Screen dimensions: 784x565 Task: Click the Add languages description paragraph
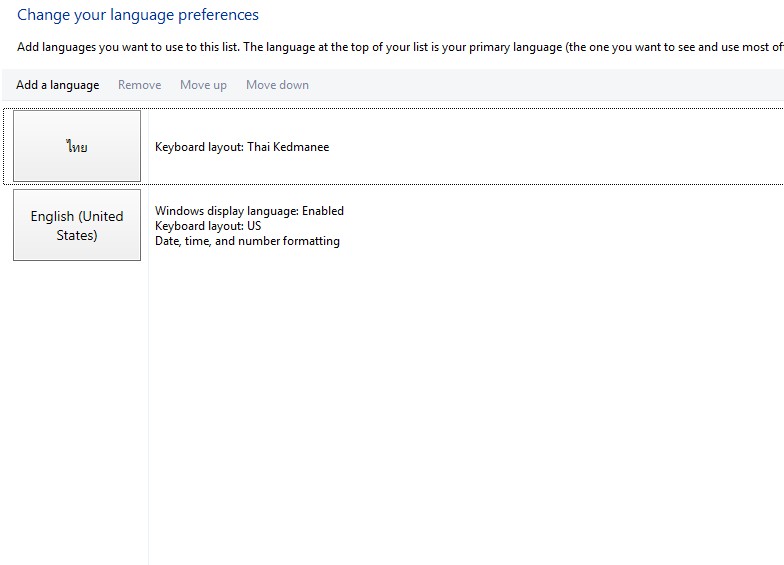click(400, 47)
